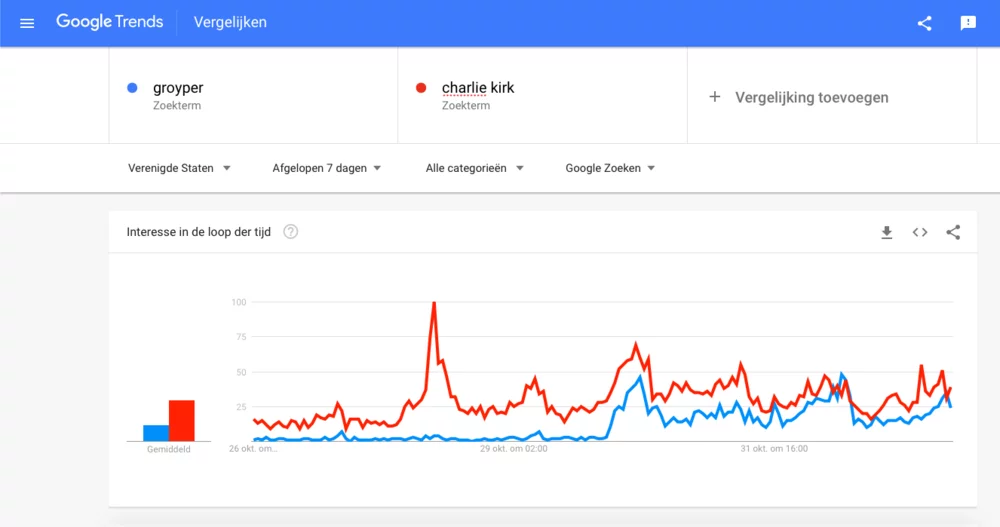Expand the Alle categorieën dropdown
Image resolution: width=1000 pixels, height=527 pixels.
[x=475, y=168]
